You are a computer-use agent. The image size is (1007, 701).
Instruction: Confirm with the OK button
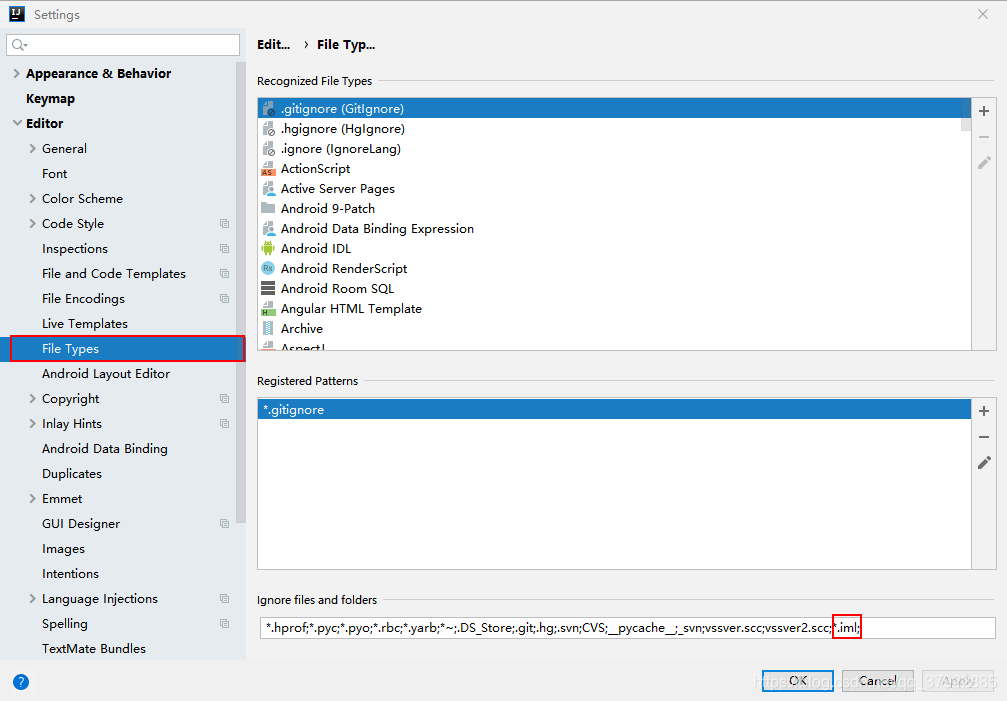(x=798, y=680)
